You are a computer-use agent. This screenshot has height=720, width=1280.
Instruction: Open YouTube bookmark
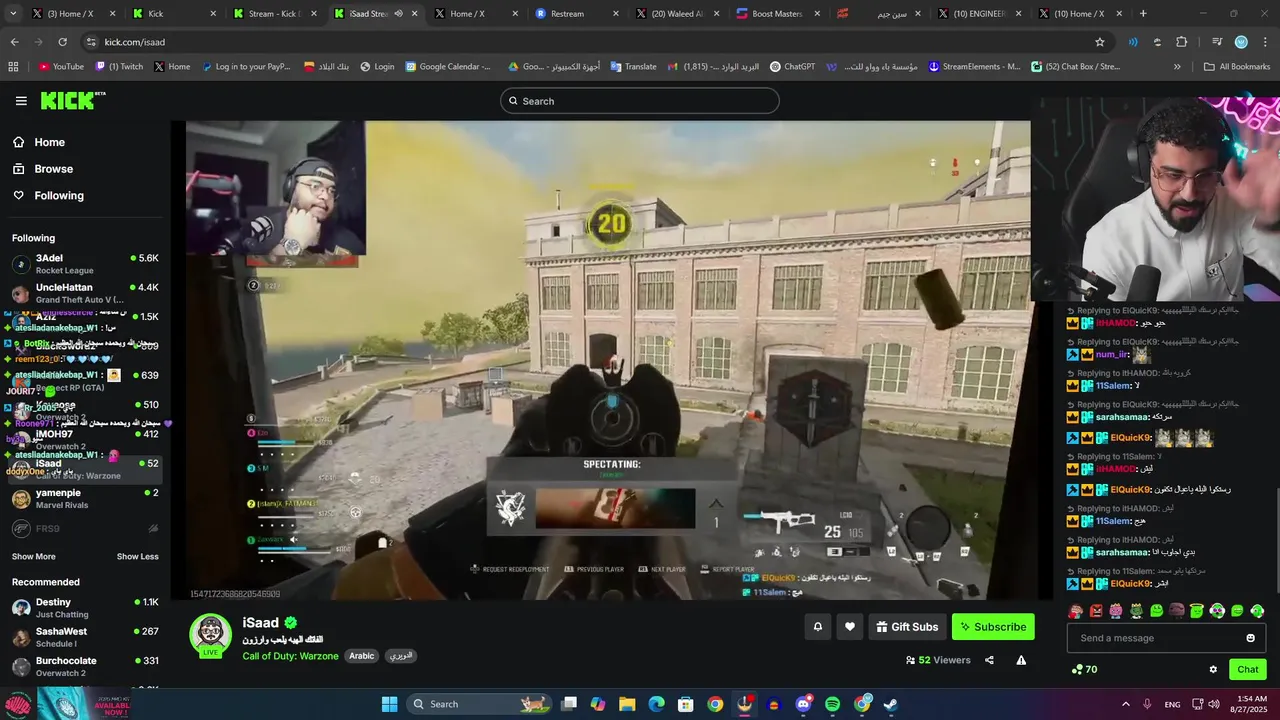coord(61,67)
